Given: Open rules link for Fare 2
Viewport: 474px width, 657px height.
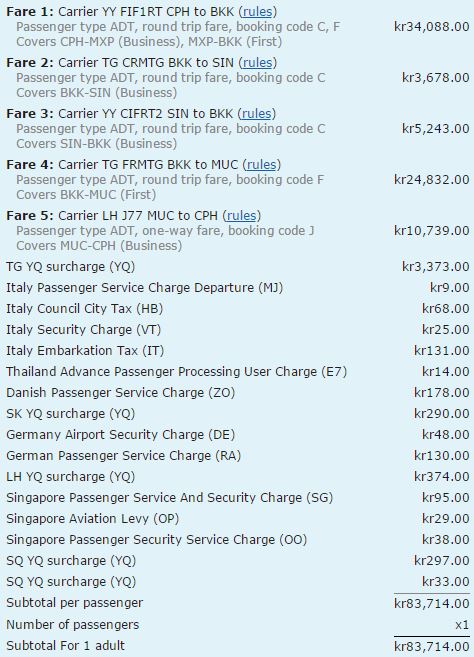Looking at the screenshot, I should pyautogui.click(x=257, y=63).
